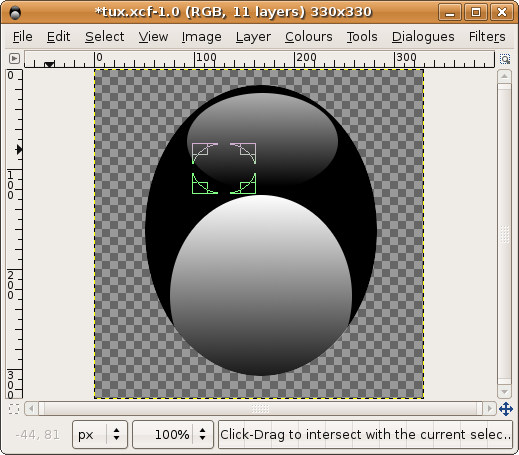The width and height of the screenshot is (519, 455).
Task: Click the vertical scrollbar thumb
Action: pos(504,234)
